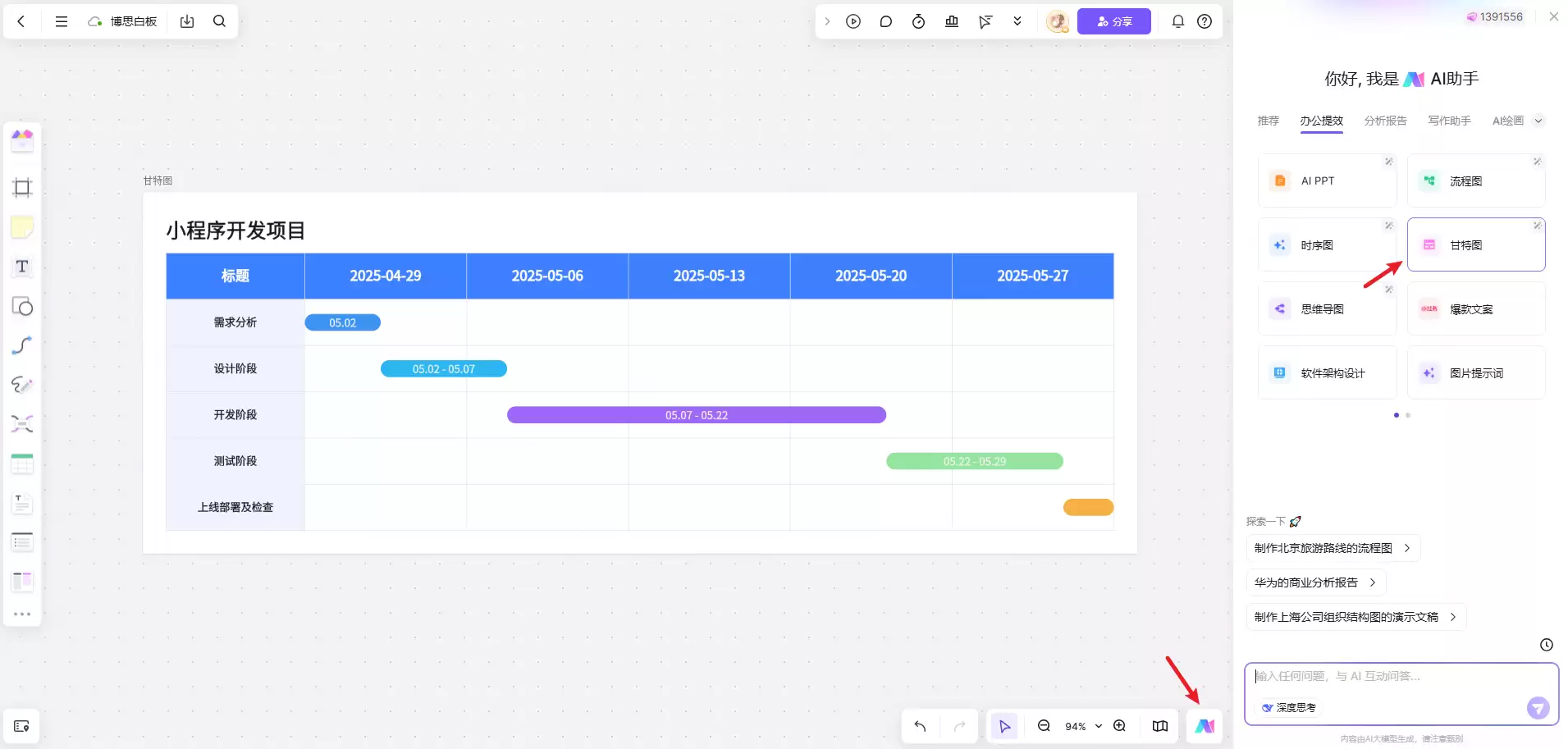Click suggestion 制作北京旅游路线的流程图
Viewport: 1568px width, 749px height.
pos(1333,548)
